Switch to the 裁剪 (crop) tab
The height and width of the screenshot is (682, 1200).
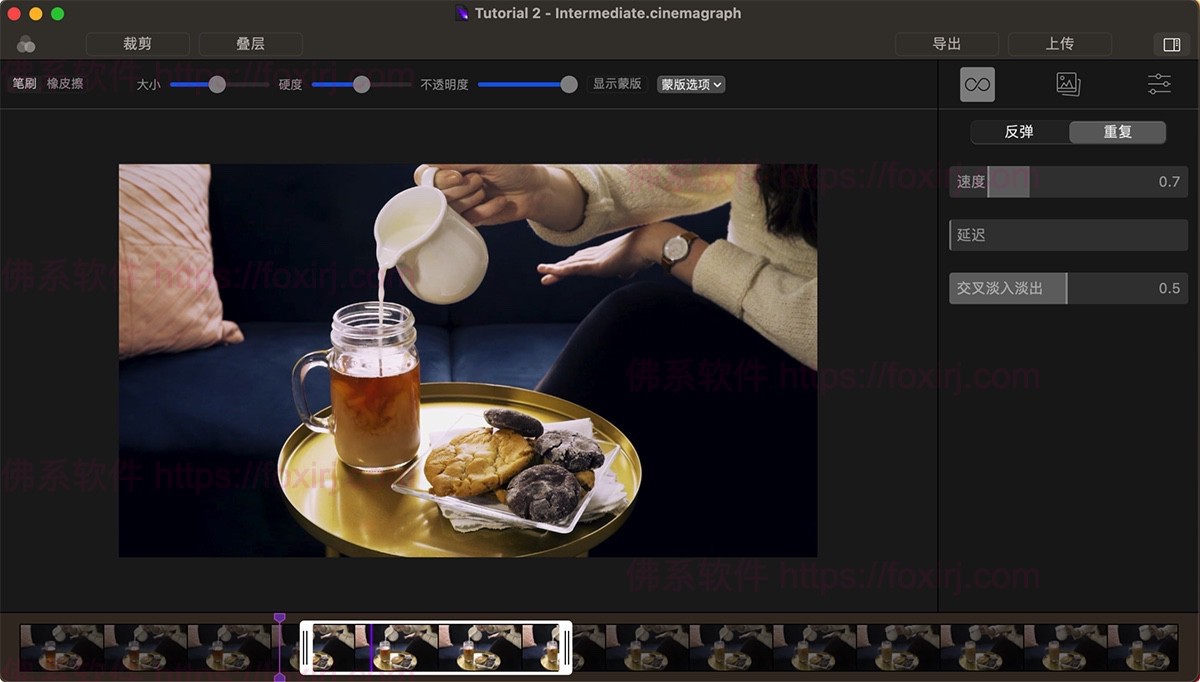point(137,44)
